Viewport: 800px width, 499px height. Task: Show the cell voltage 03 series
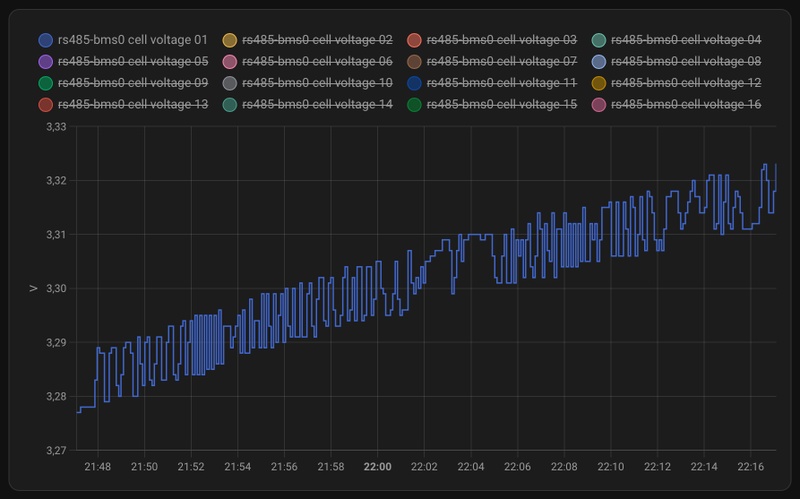pyautogui.click(x=492, y=40)
